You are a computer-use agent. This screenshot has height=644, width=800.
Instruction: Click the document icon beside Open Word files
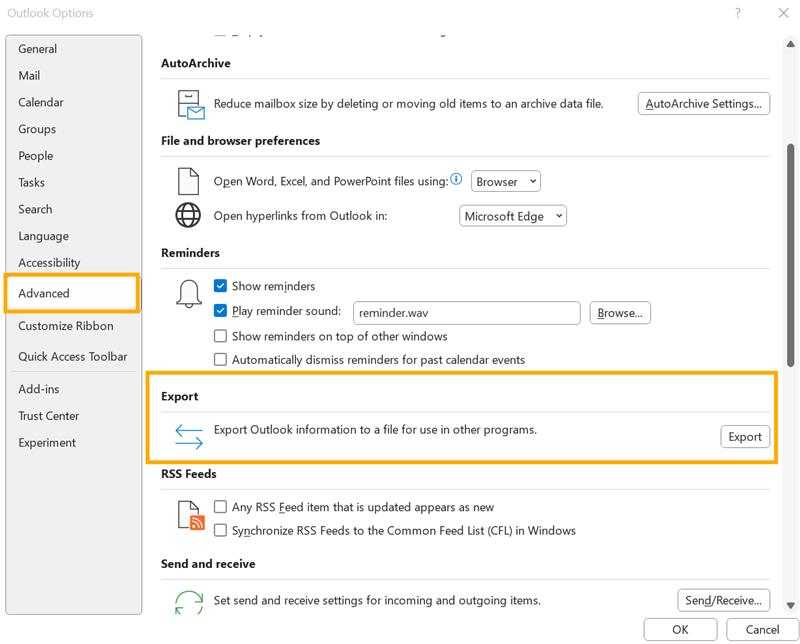(x=188, y=181)
